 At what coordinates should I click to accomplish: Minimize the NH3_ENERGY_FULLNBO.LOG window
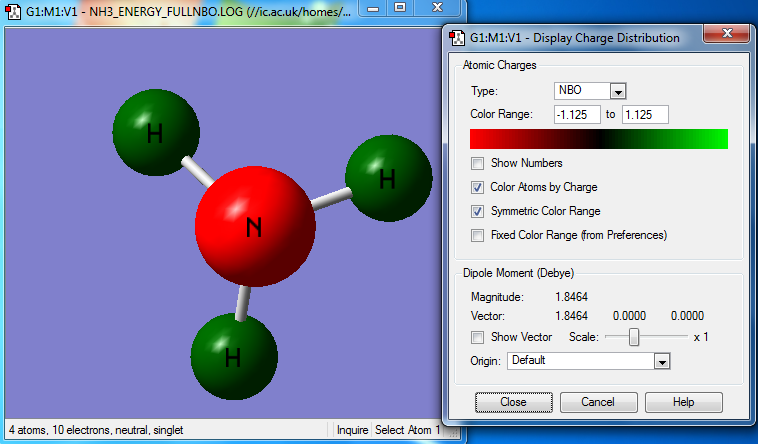pyautogui.click(x=373, y=8)
